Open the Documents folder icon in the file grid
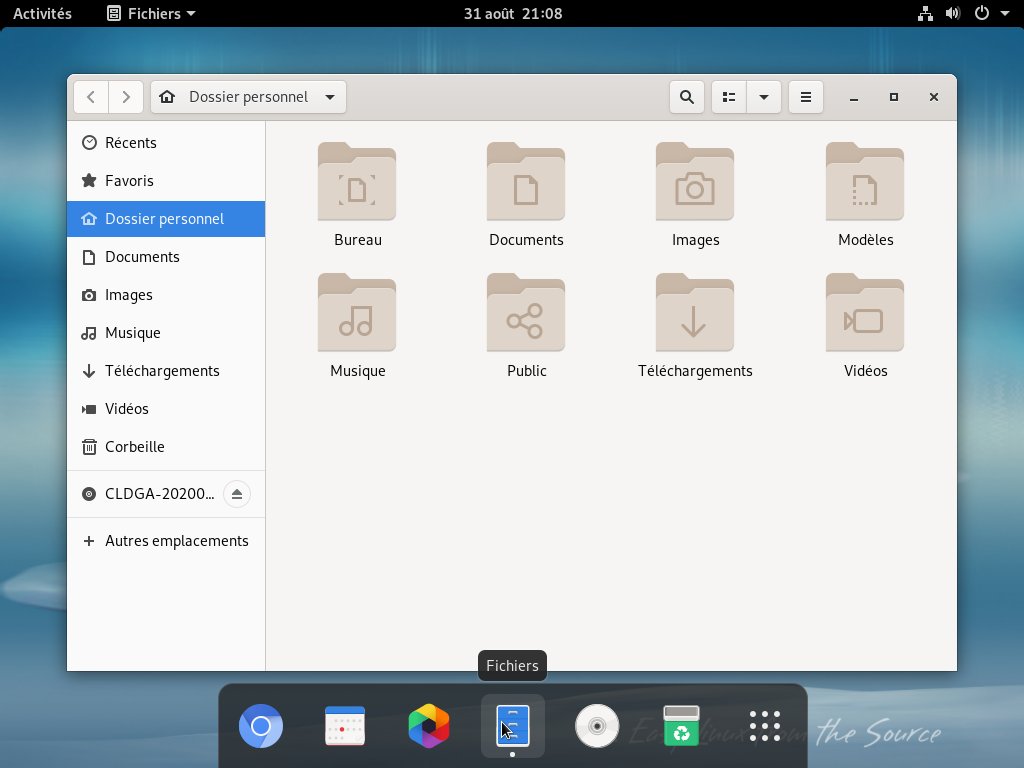Image resolution: width=1024 pixels, height=768 pixels. pyautogui.click(x=526, y=182)
